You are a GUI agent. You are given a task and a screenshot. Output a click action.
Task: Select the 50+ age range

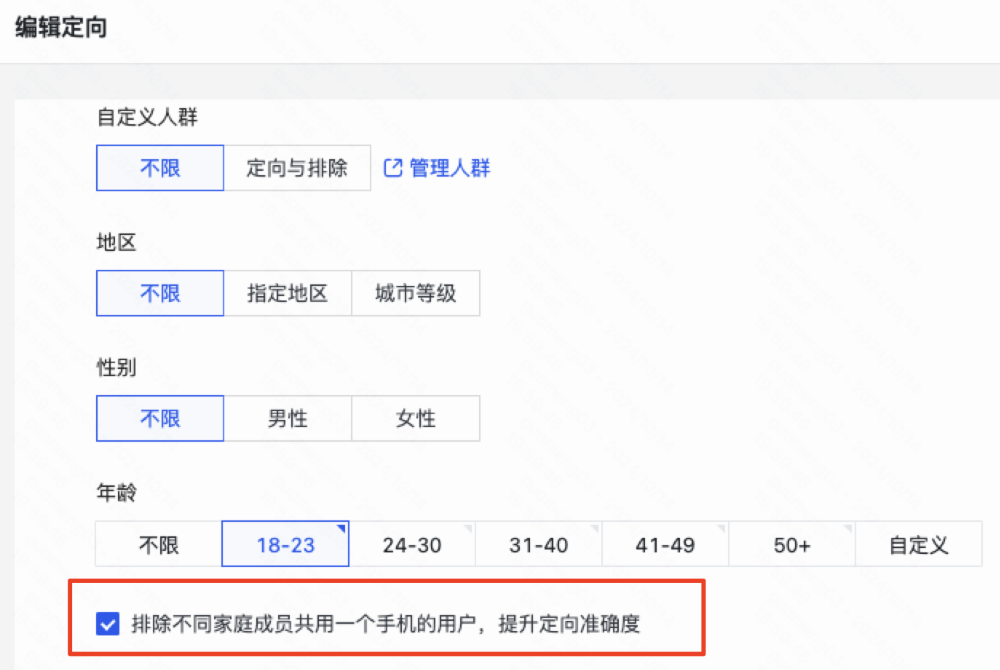(792, 543)
